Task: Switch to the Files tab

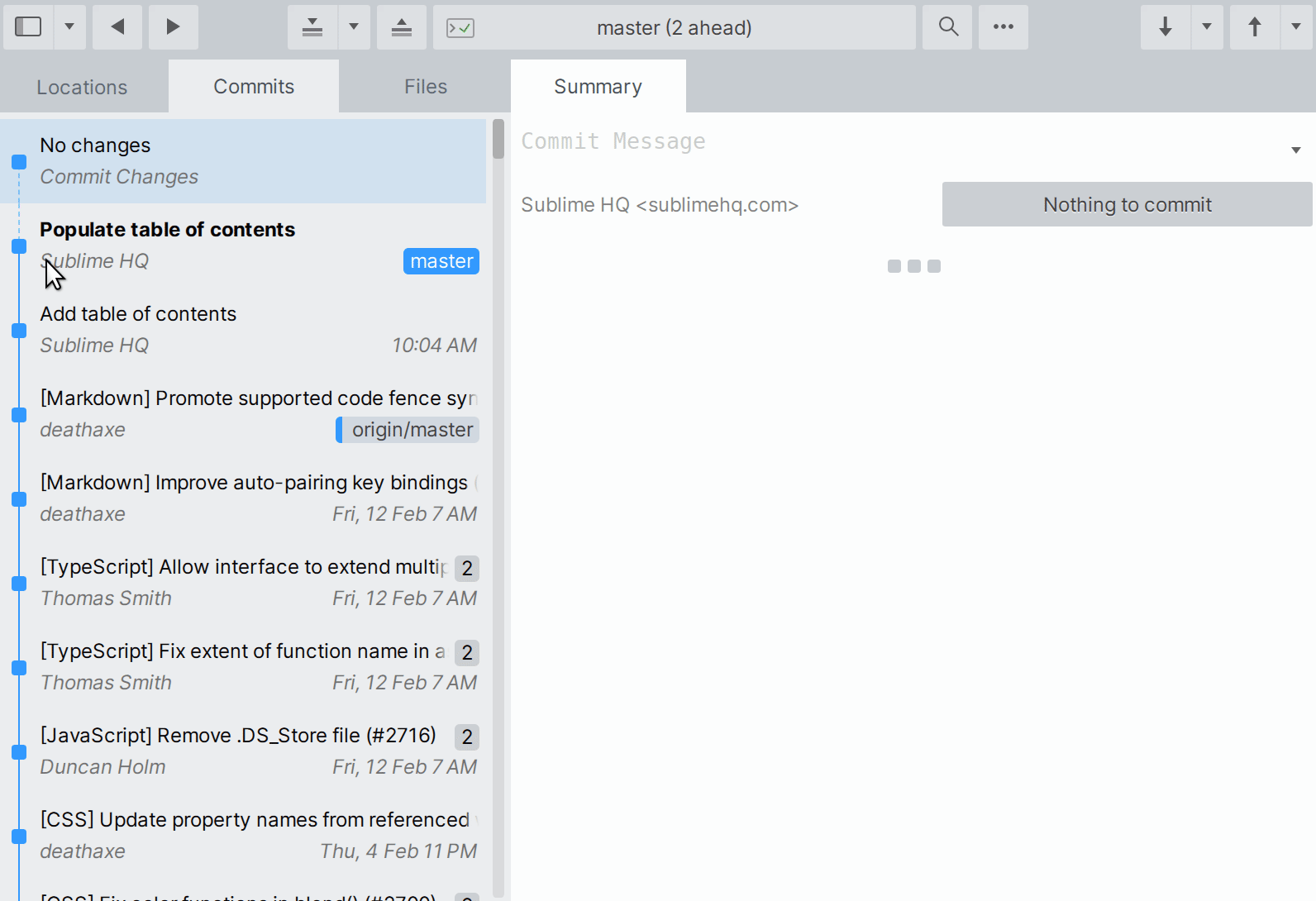Action: (x=425, y=87)
